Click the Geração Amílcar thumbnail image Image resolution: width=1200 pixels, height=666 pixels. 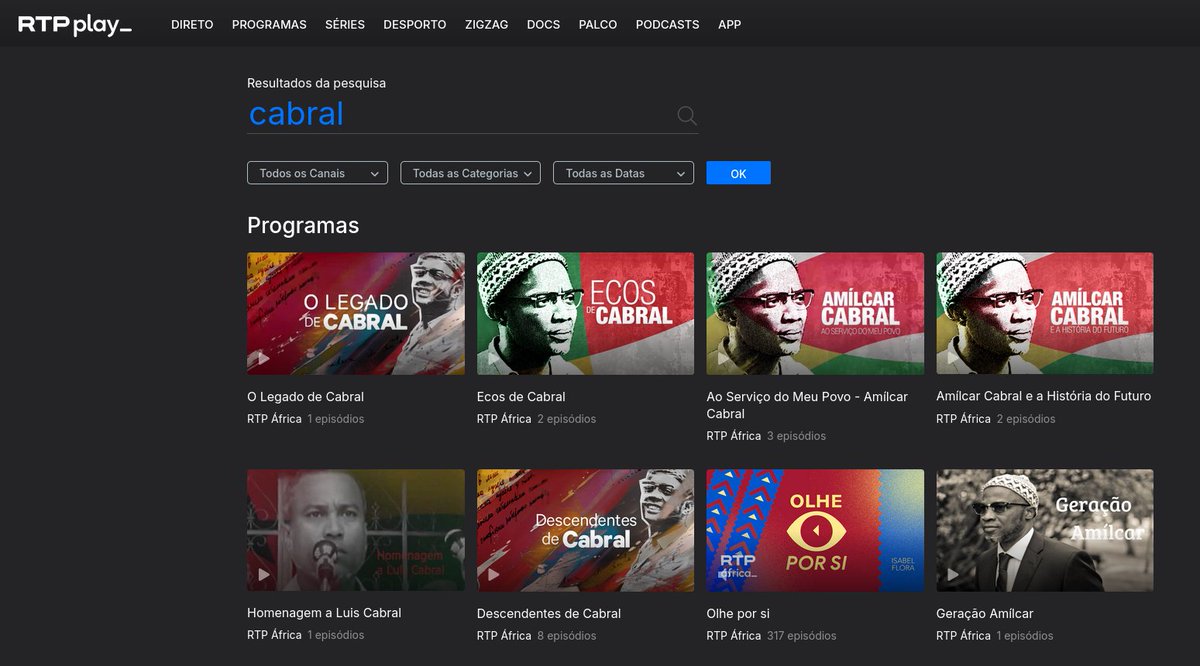coord(1044,530)
